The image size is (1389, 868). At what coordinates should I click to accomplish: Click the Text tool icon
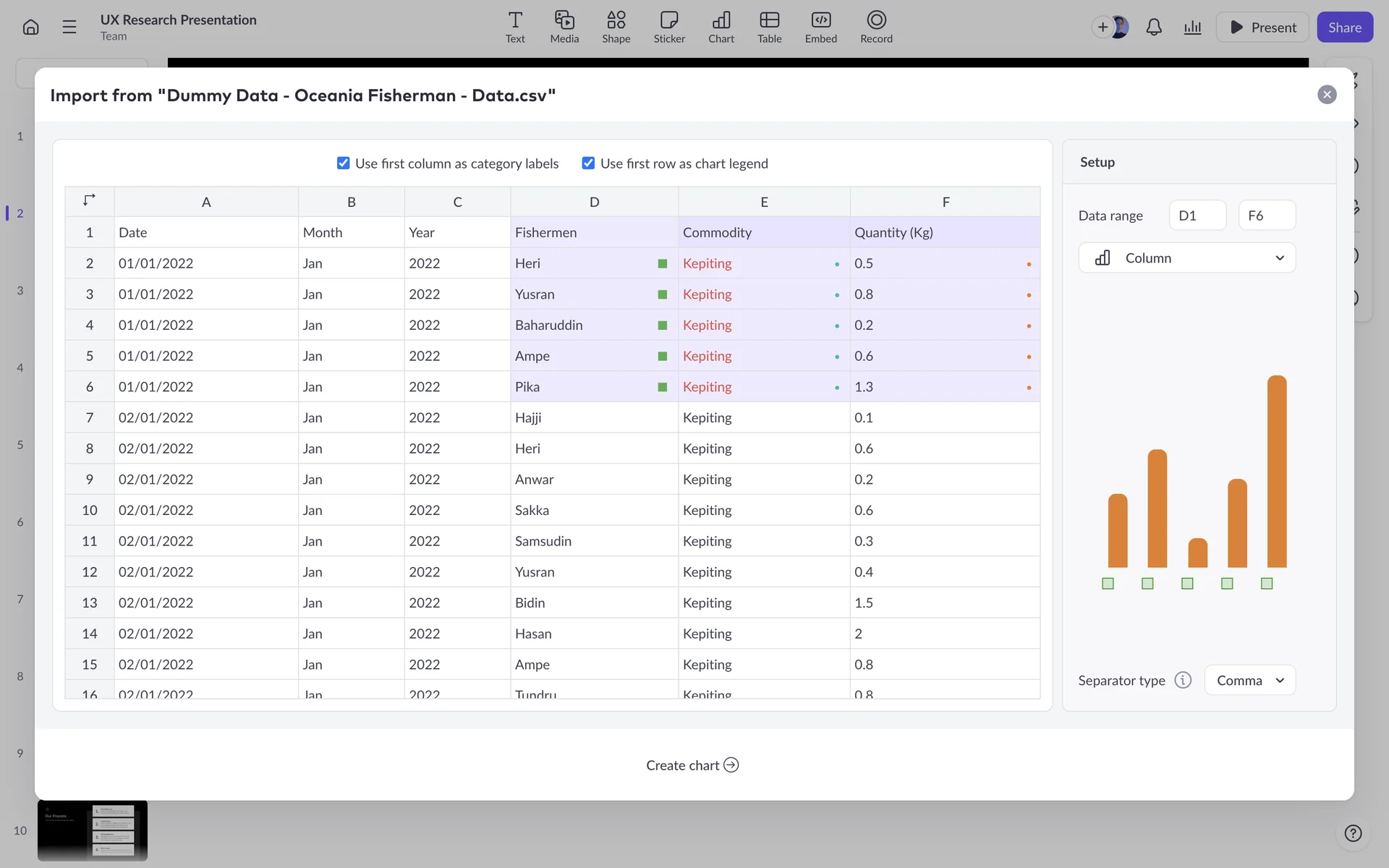(x=515, y=20)
